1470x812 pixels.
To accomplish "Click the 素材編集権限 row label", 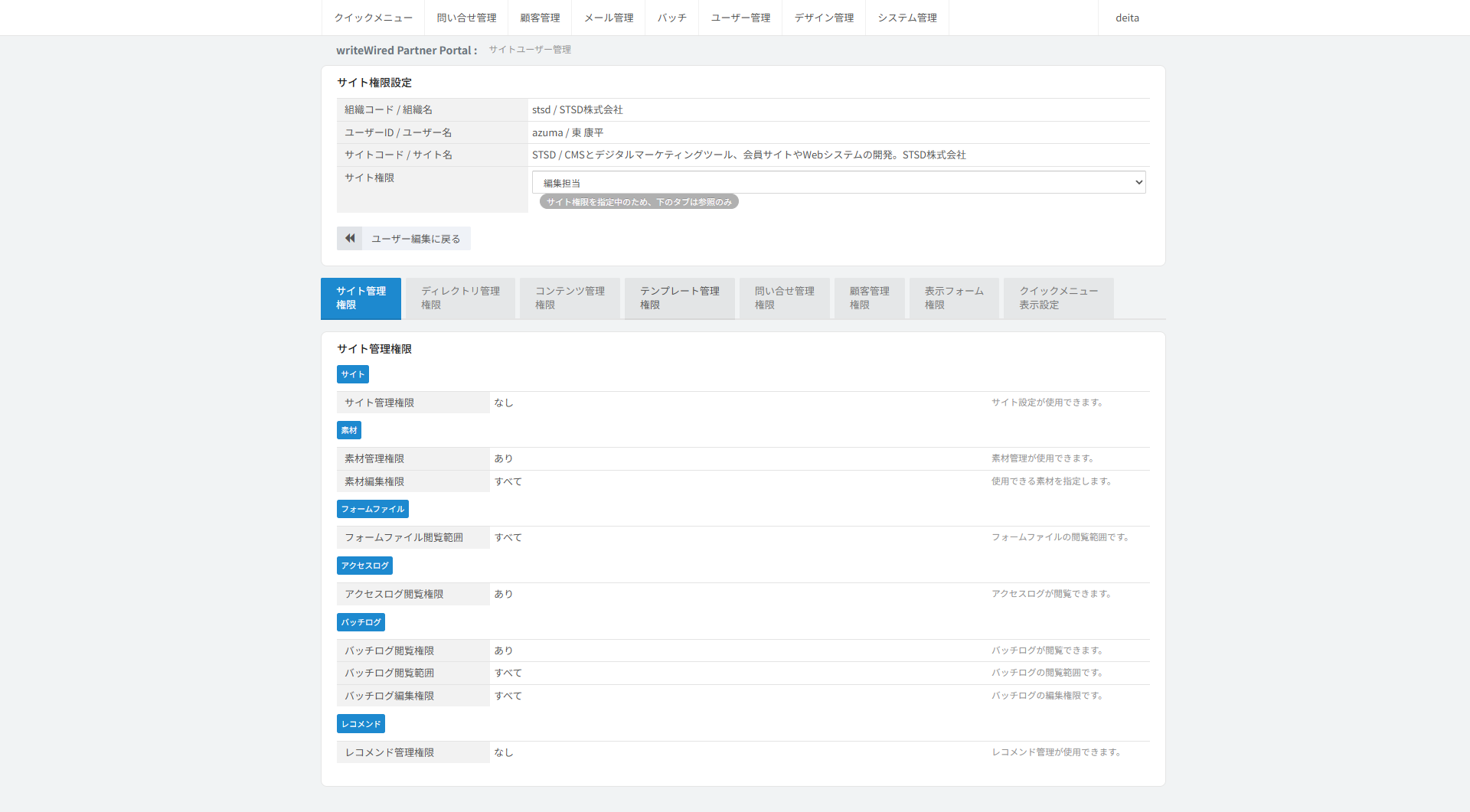I will (x=374, y=482).
